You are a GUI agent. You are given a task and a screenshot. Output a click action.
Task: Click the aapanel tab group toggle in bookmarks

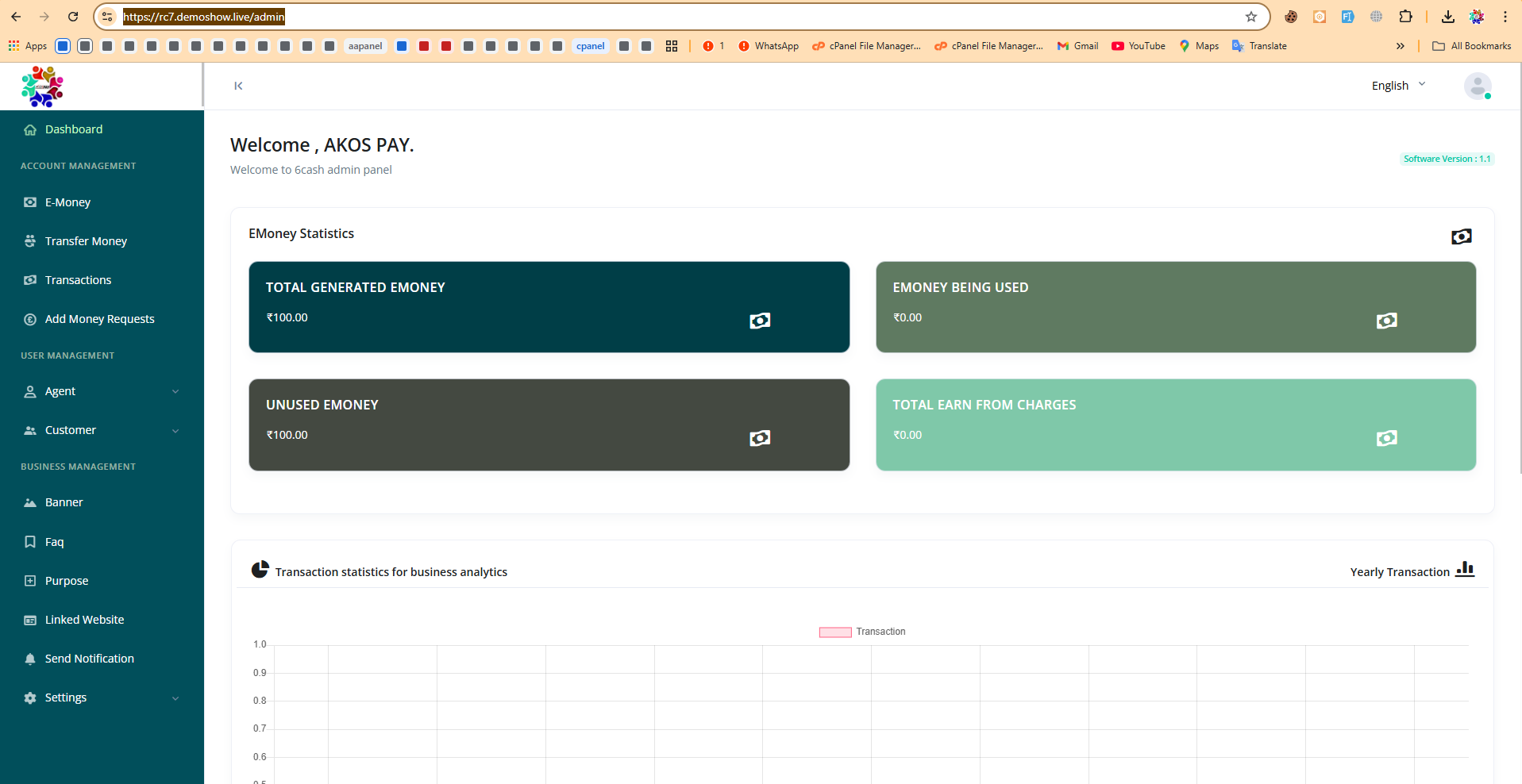click(366, 46)
